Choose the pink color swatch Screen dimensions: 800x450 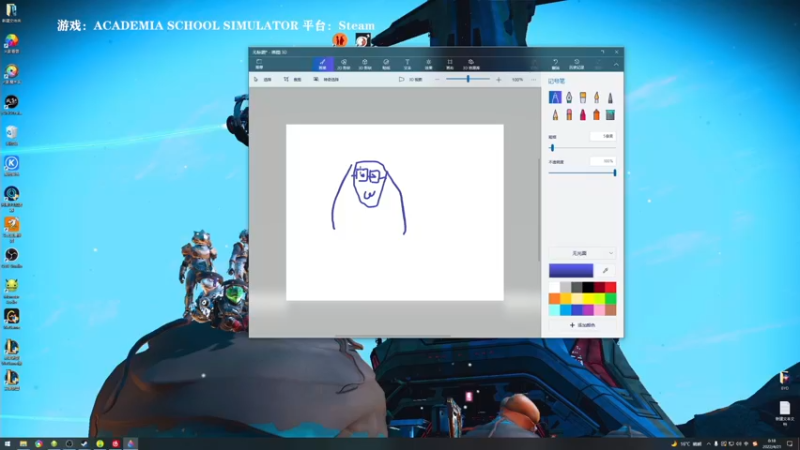tap(599, 310)
